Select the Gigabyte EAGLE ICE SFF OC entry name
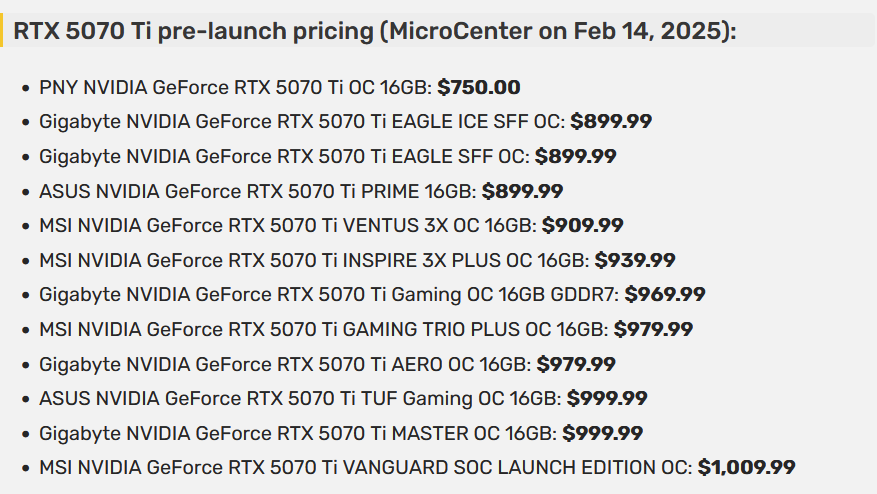 pyautogui.click(x=302, y=122)
